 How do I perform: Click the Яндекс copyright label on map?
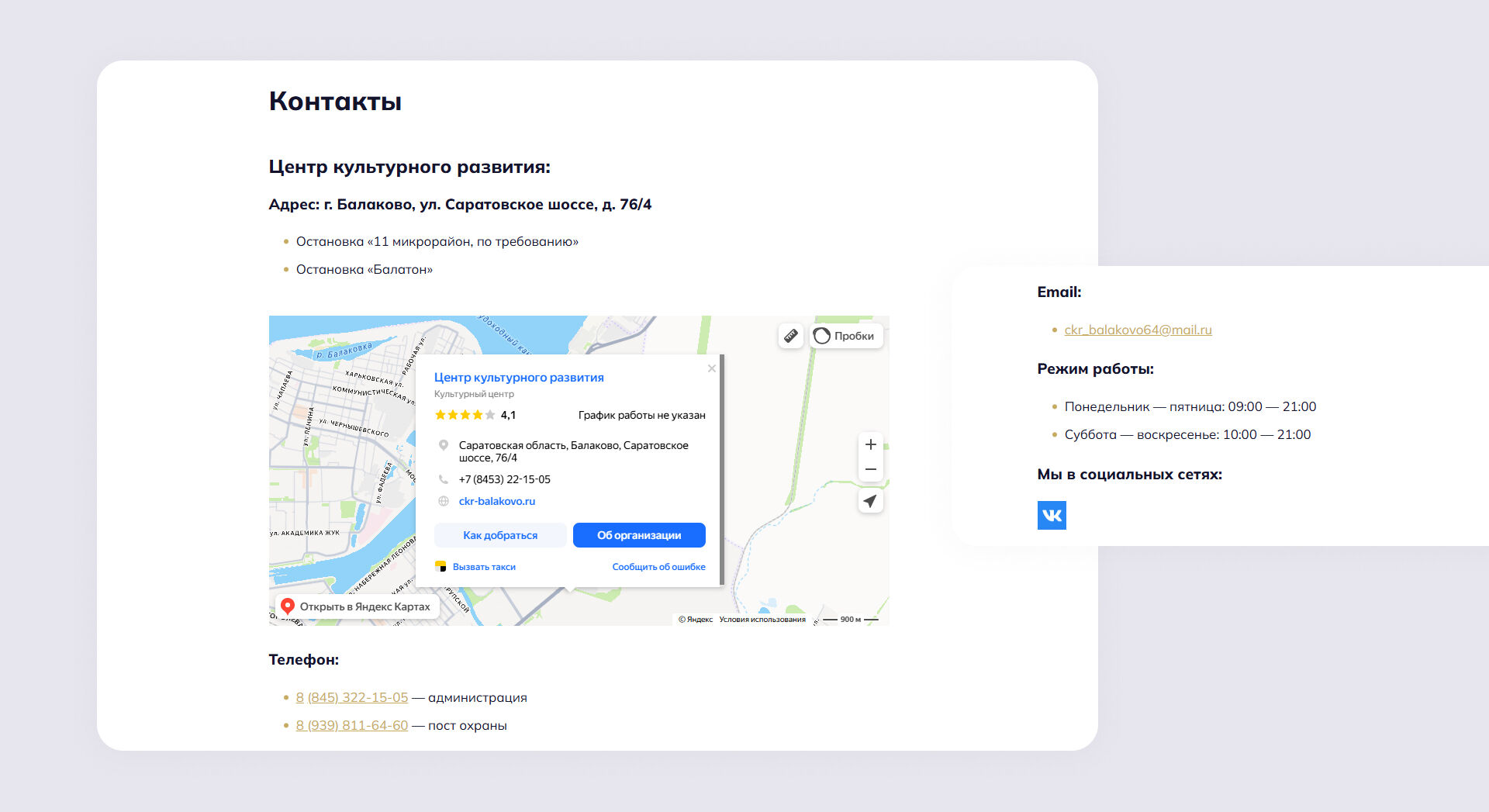coord(696,620)
